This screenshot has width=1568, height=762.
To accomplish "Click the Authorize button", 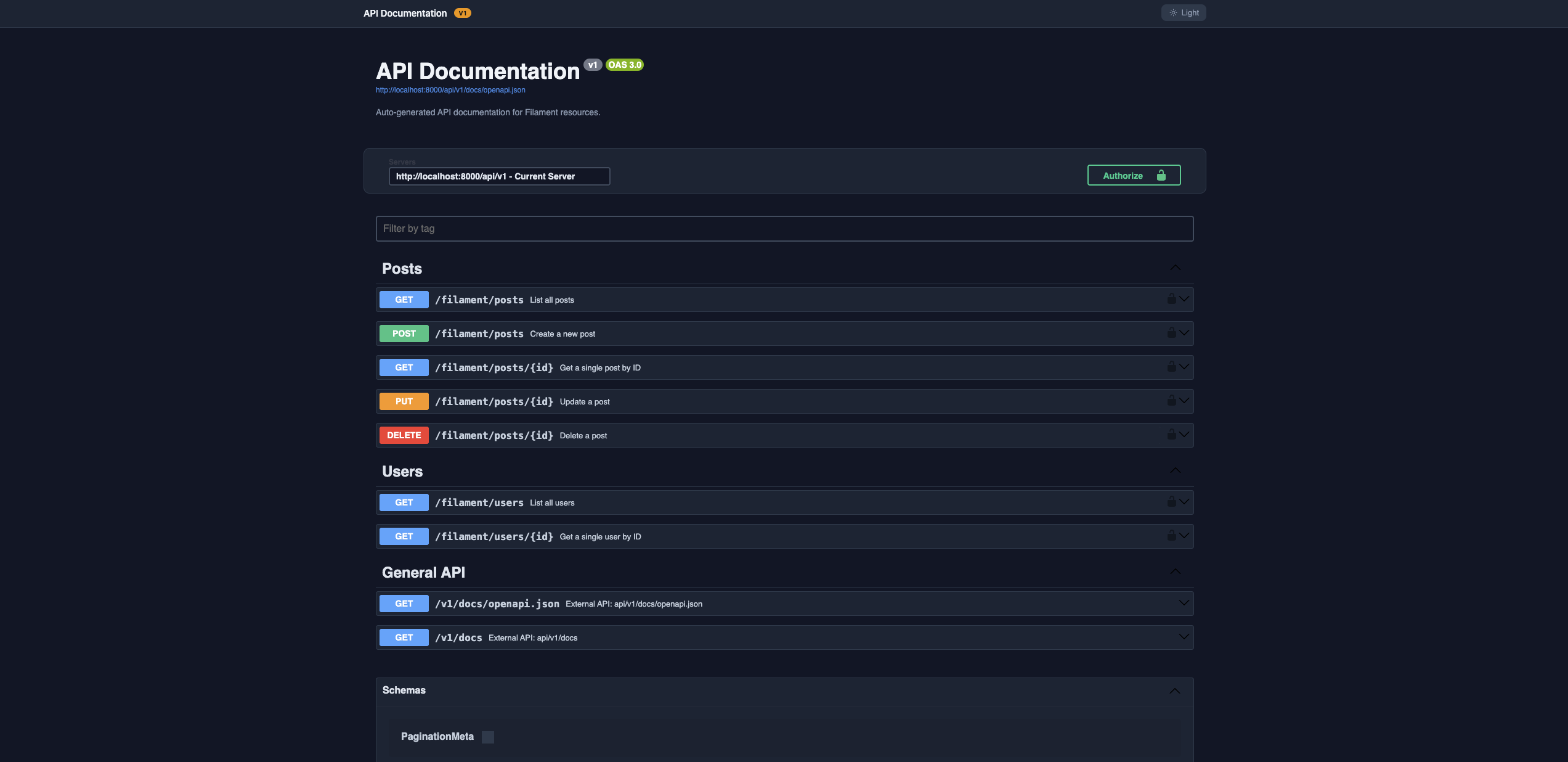I will (x=1134, y=175).
